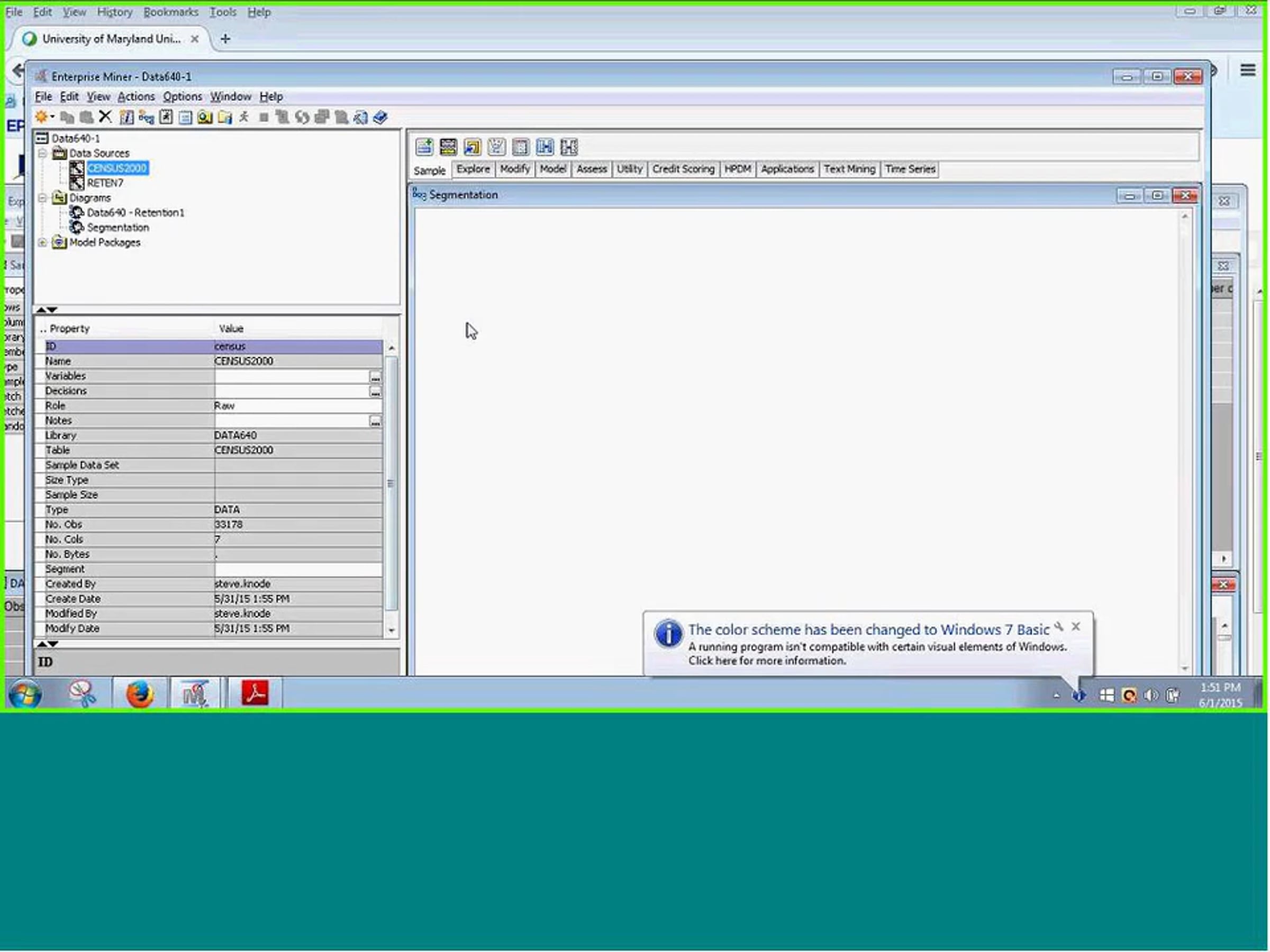The width and height of the screenshot is (1270, 952).
Task: Click the Filter node funnel icon
Action: tap(496, 147)
